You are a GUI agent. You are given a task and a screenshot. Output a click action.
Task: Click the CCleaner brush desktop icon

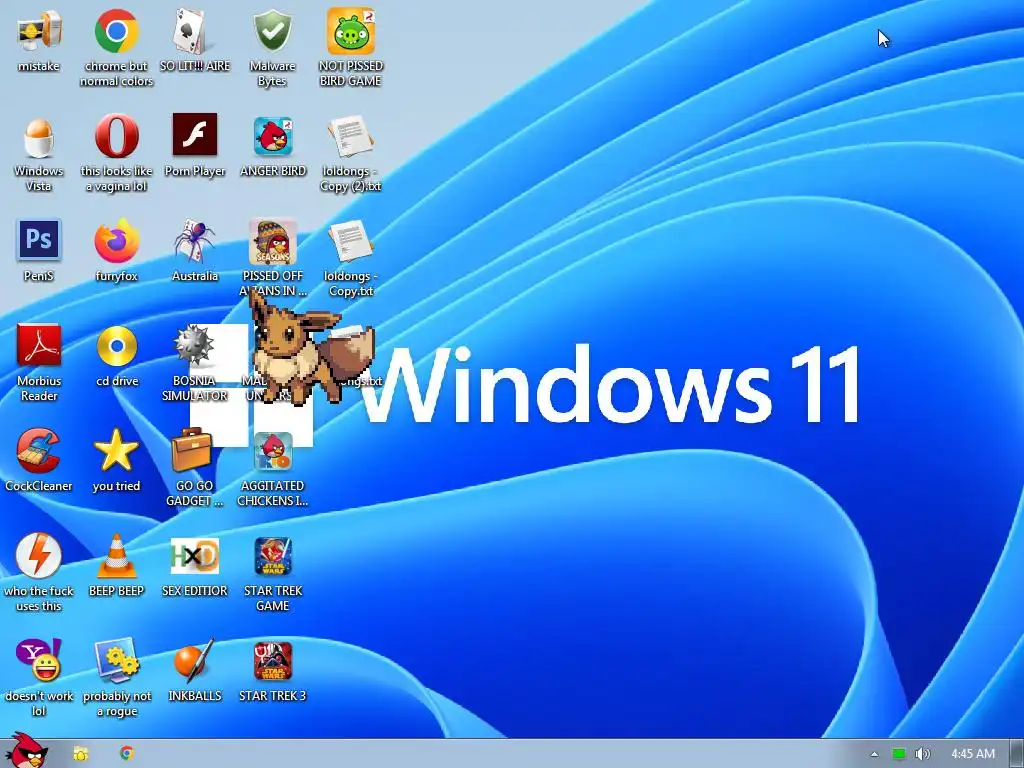tap(39, 451)
